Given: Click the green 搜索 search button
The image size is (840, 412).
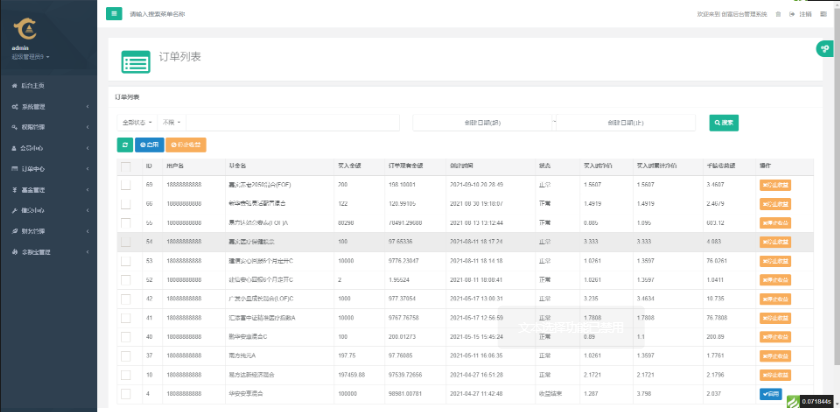Looking at the screenshot, I should pos(724,123).
